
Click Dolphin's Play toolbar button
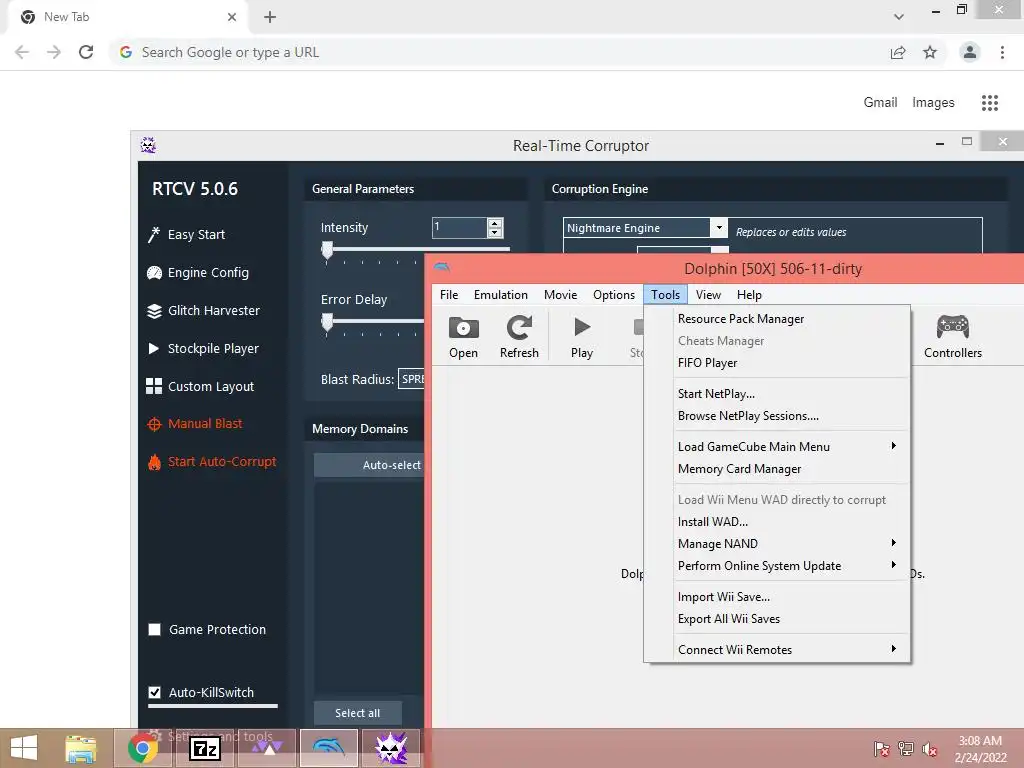(x=582, y=336)
